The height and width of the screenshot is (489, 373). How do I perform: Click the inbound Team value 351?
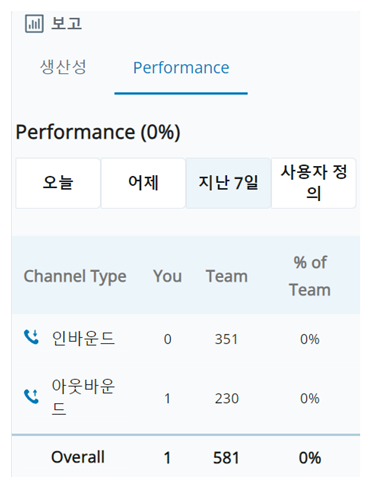pos(226,339)
